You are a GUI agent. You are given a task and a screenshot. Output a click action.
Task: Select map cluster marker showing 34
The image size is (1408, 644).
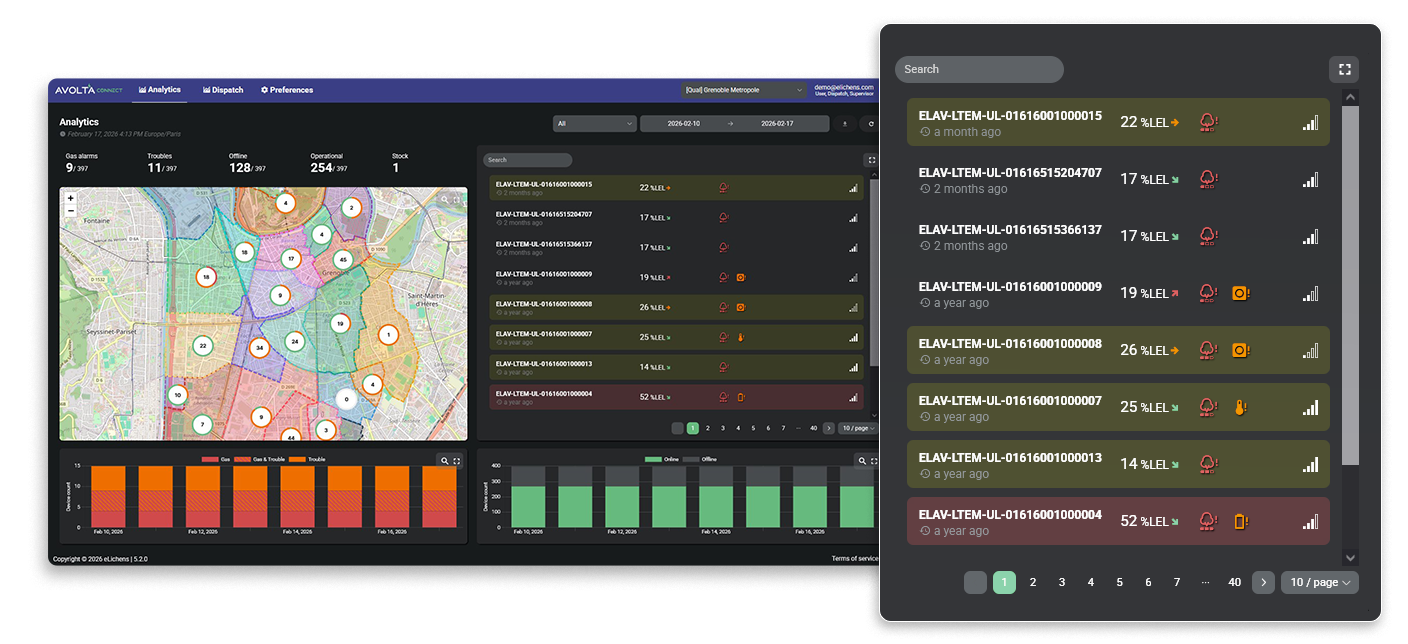(260, 348)
